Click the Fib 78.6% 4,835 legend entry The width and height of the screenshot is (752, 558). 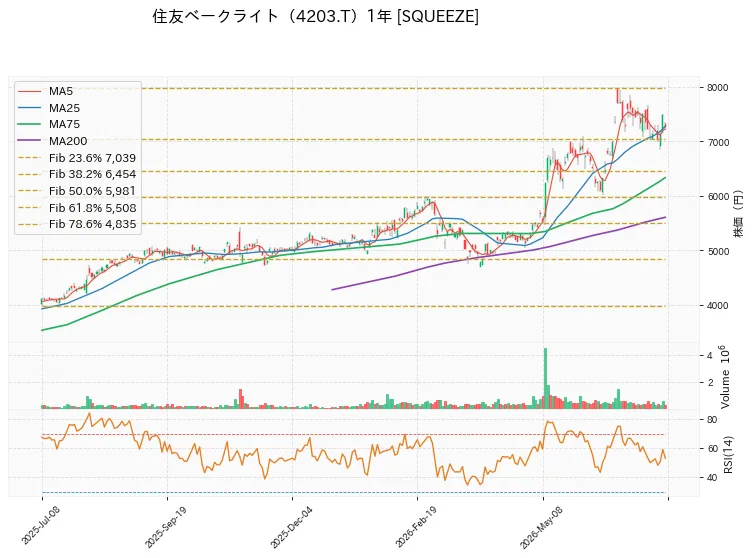pyautogui.click(x=77, y=224)
